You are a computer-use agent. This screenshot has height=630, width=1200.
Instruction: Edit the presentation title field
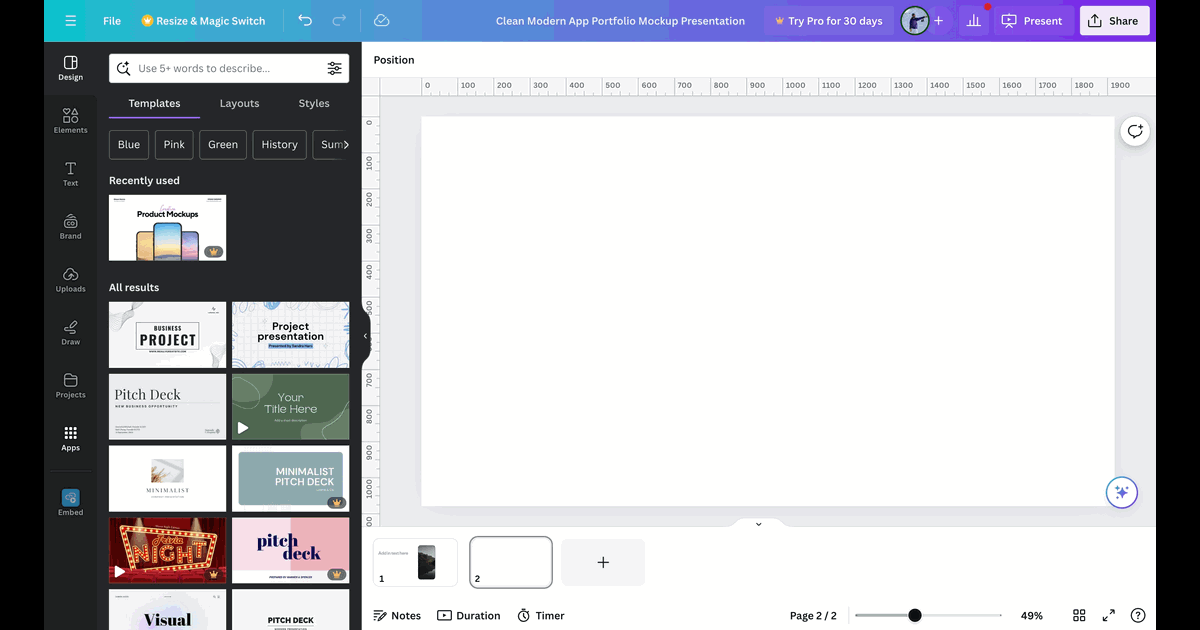pyautogui.click(x=620, y=21)
